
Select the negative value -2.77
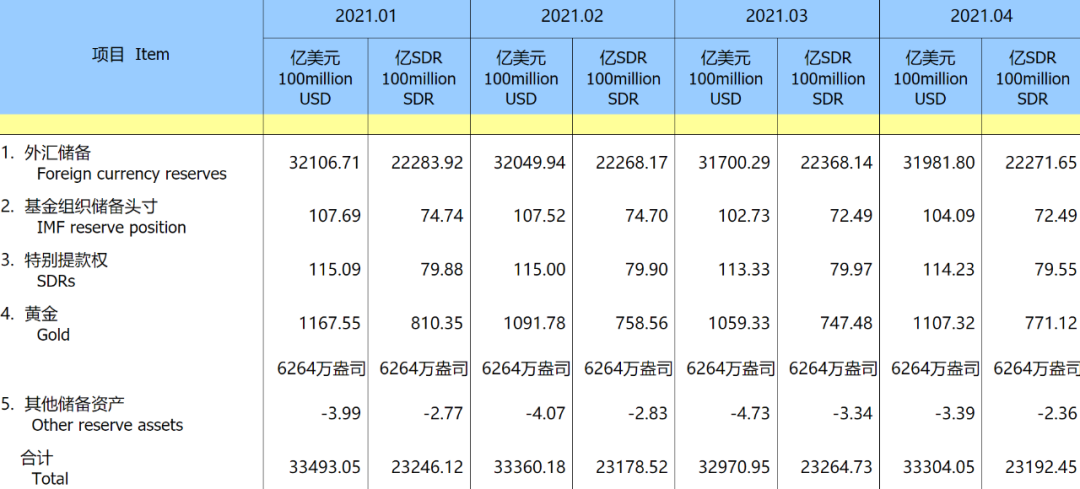(x=443, y=414)
